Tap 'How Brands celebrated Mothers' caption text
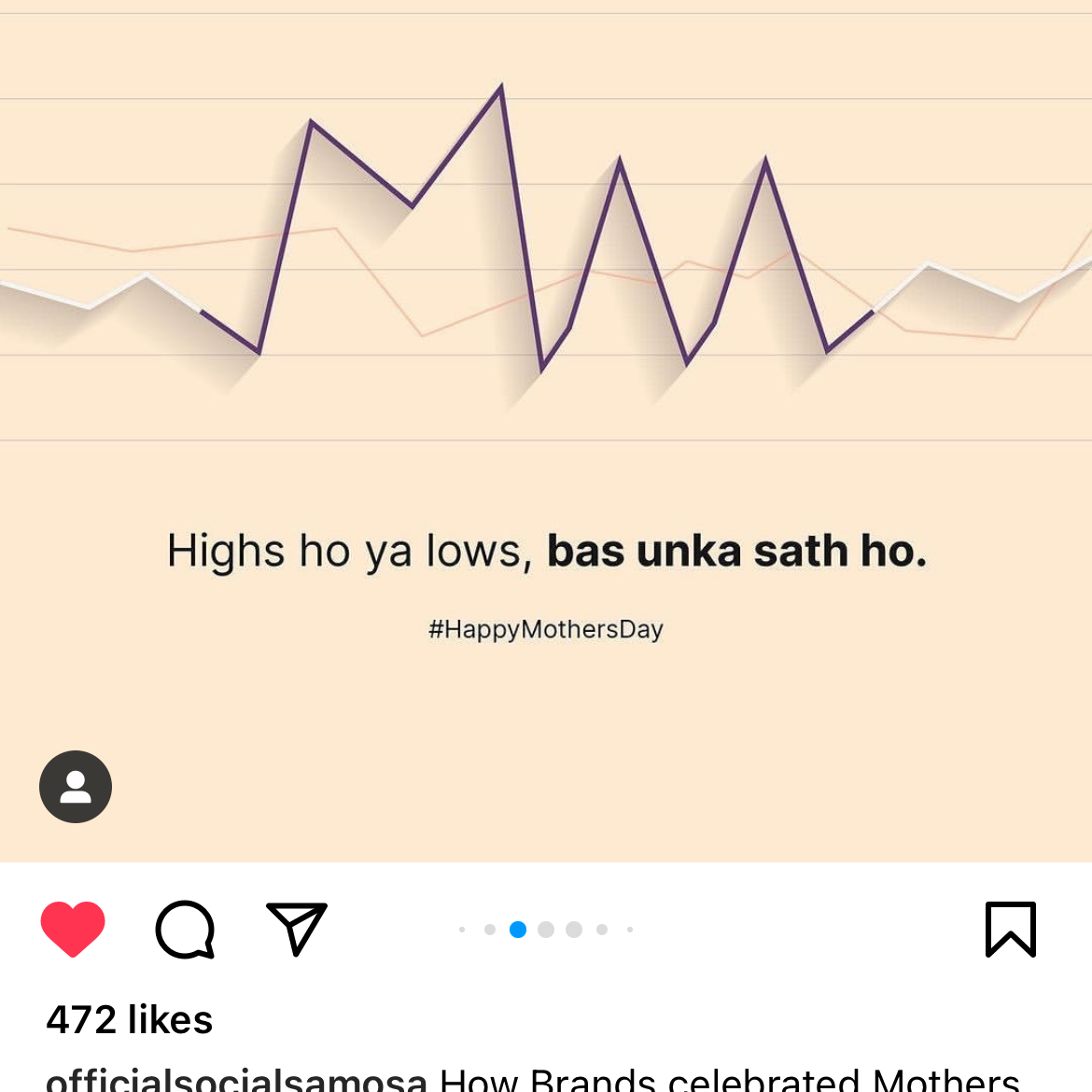This screenshot has width=1092, height=1092. click(729, 1080)
